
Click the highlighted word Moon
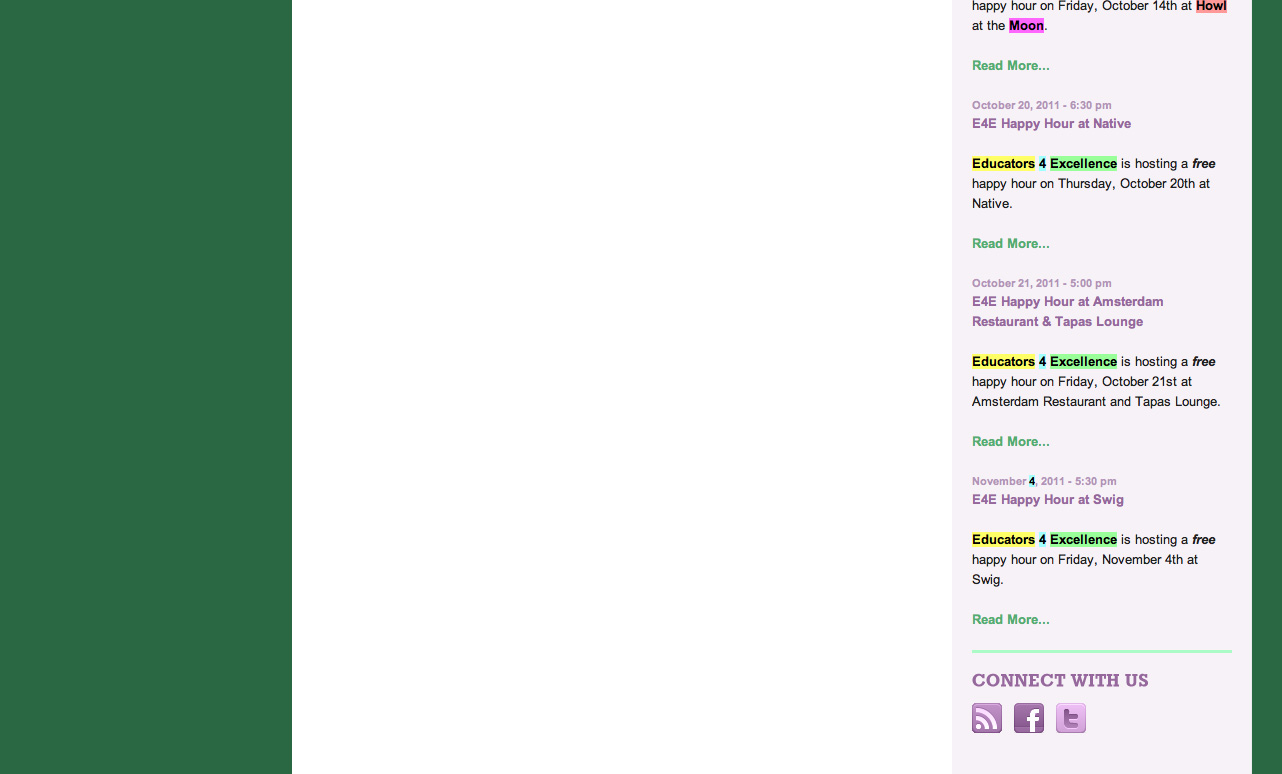pos(1026,26)
